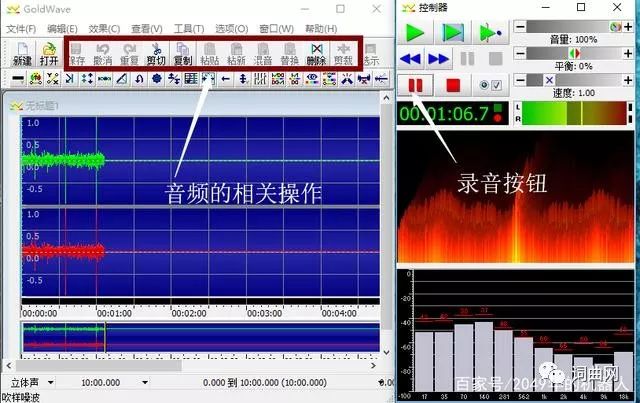Open the 效果(C) menu
Viewport: 640px width, 403px height.
point(105,29)
